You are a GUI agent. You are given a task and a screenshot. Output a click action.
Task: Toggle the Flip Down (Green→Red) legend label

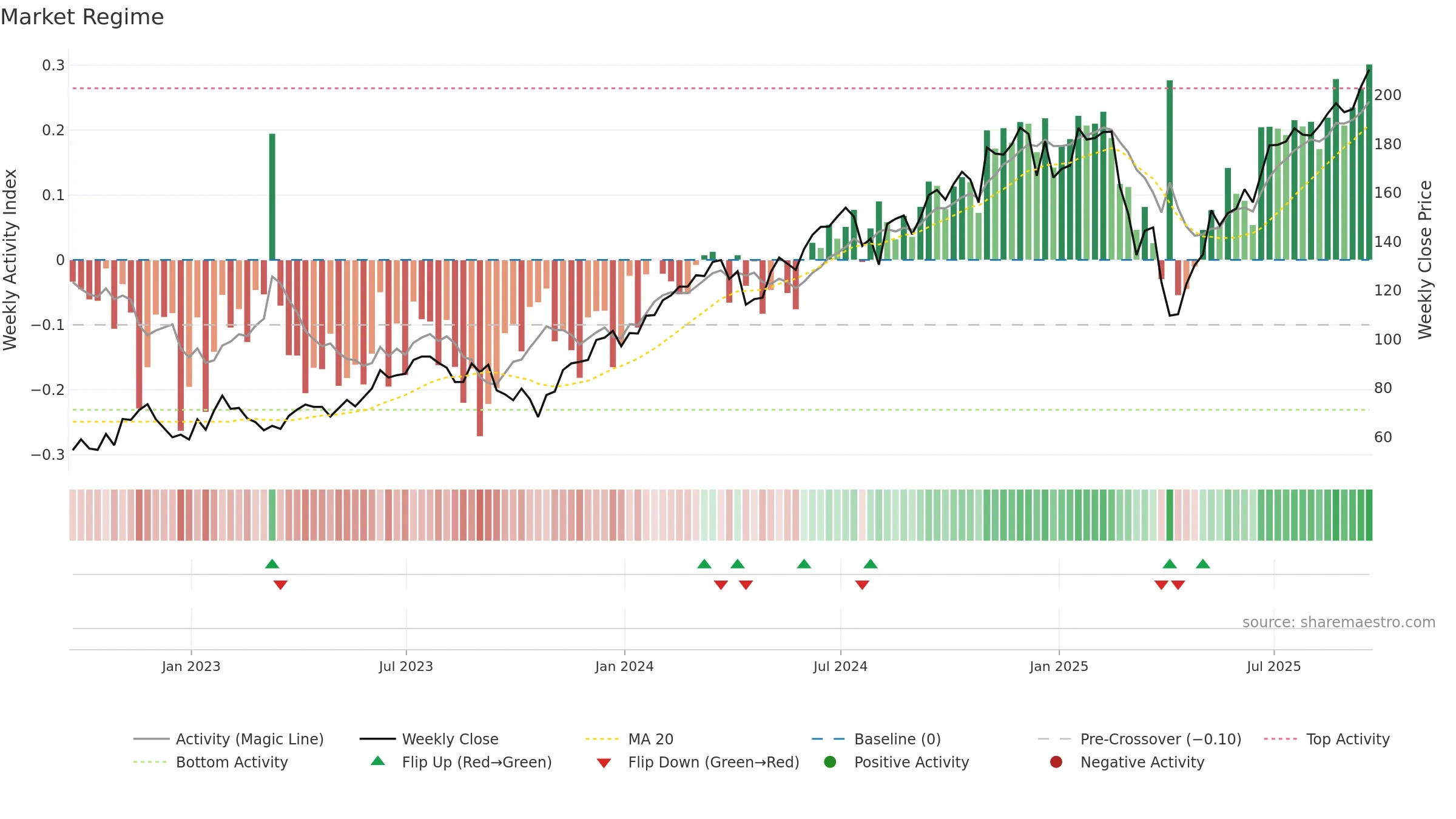click(x=713, y=762)
